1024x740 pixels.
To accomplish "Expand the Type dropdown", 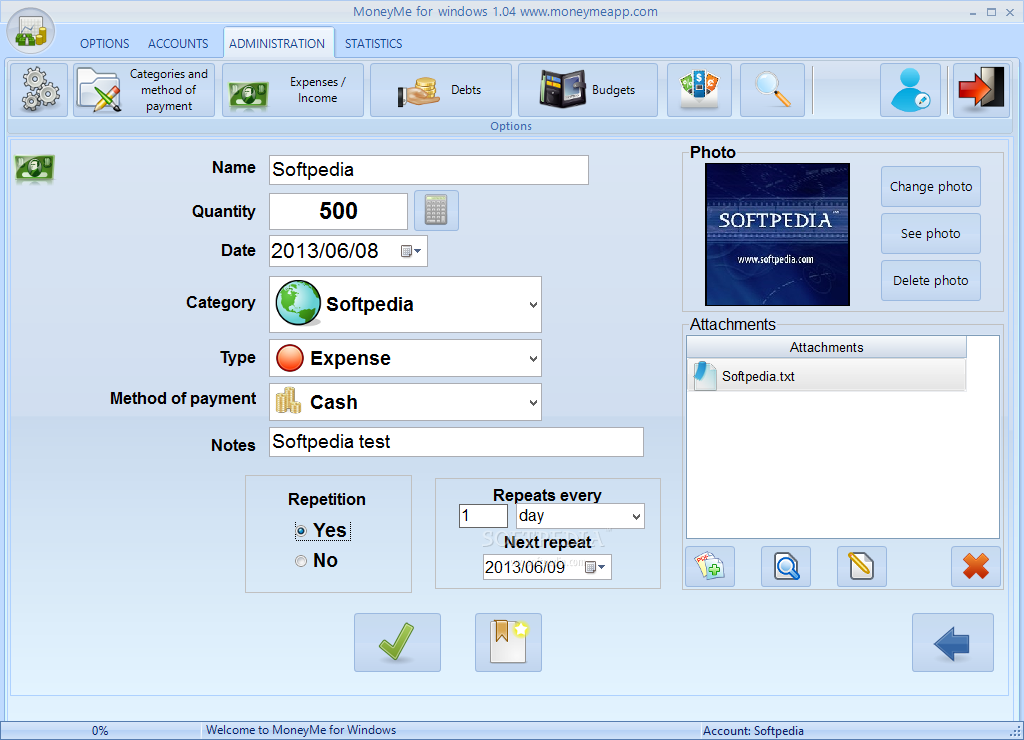I will click(534, 359).
